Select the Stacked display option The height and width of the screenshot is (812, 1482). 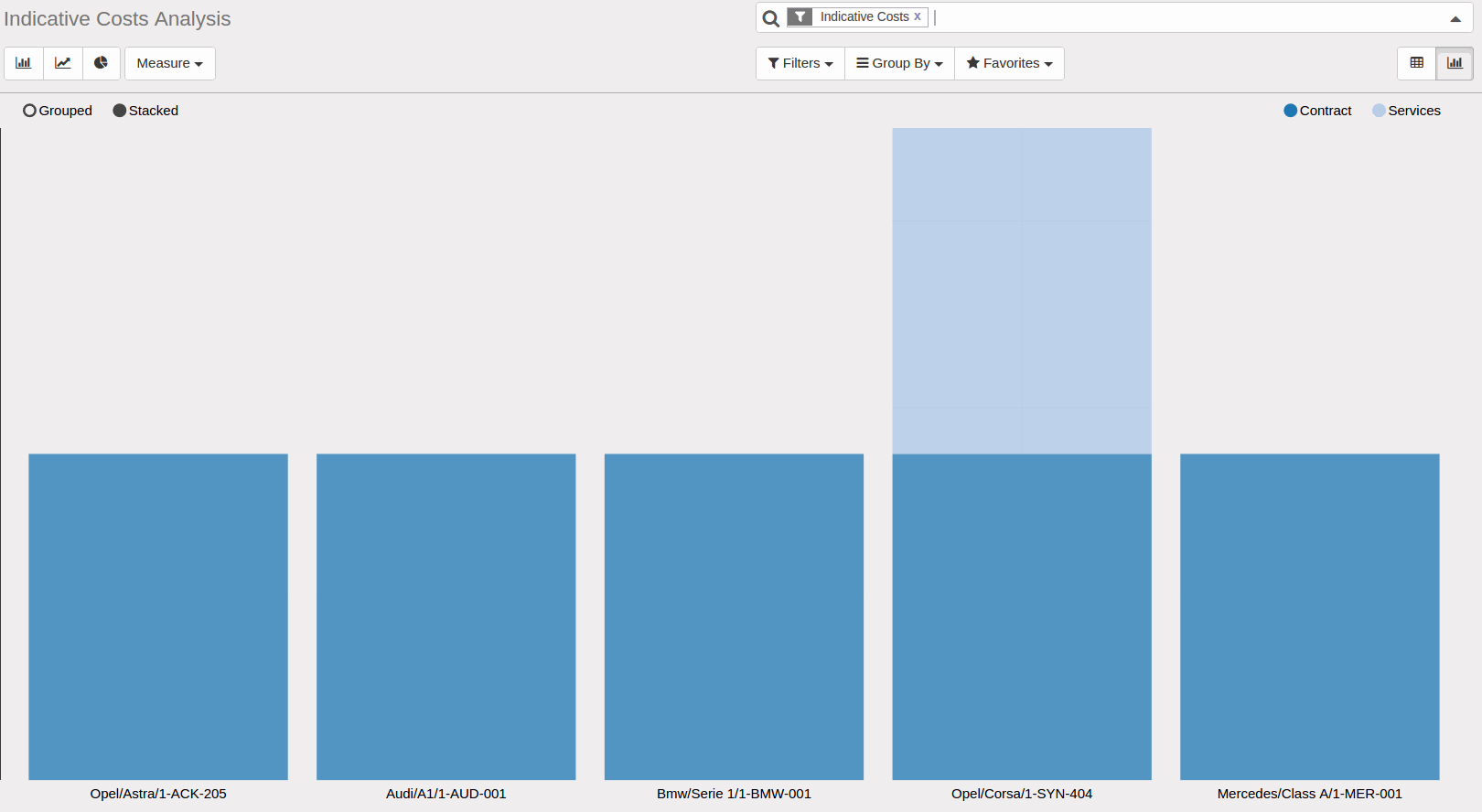point(145,111)
